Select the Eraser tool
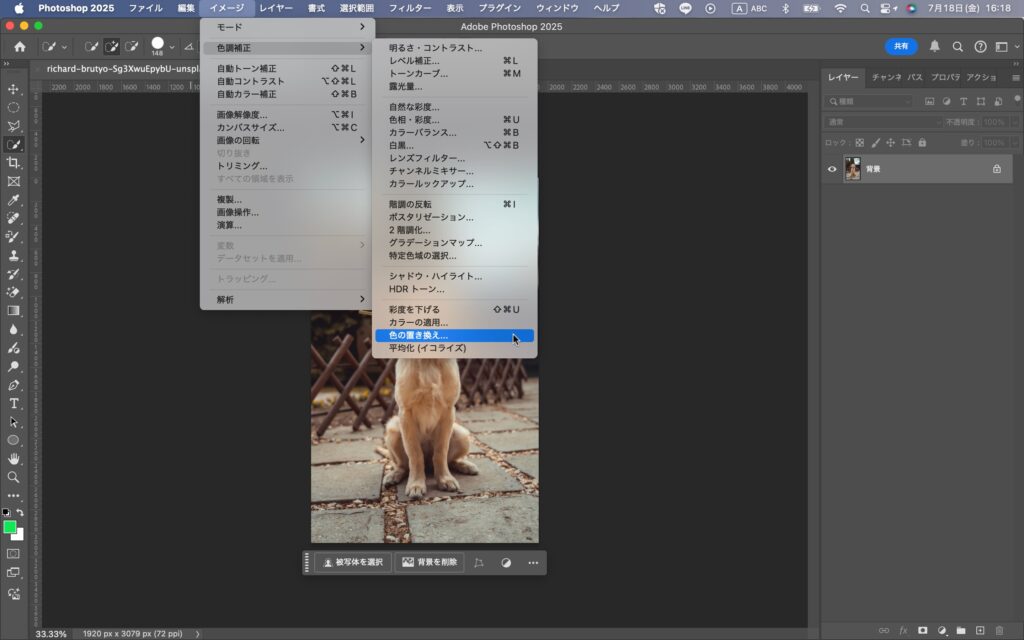Screen dimensions: 1024x640 [13, 292]
